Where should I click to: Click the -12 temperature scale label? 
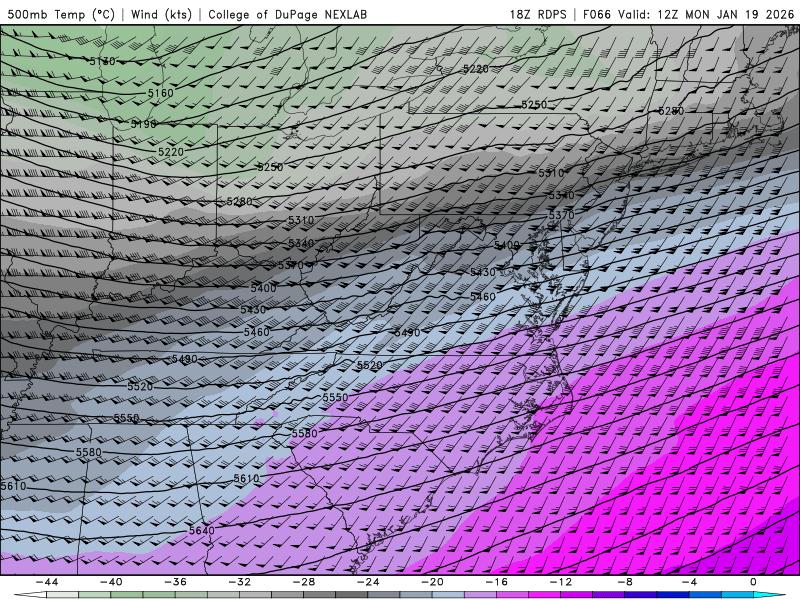(x=561, y=582)
